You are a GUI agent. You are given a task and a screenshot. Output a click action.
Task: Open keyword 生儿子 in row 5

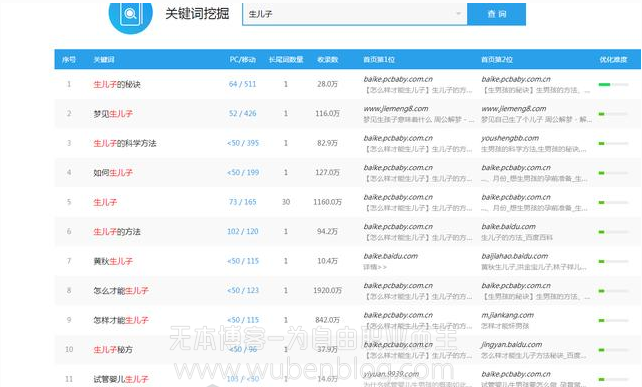click(105, 202)
